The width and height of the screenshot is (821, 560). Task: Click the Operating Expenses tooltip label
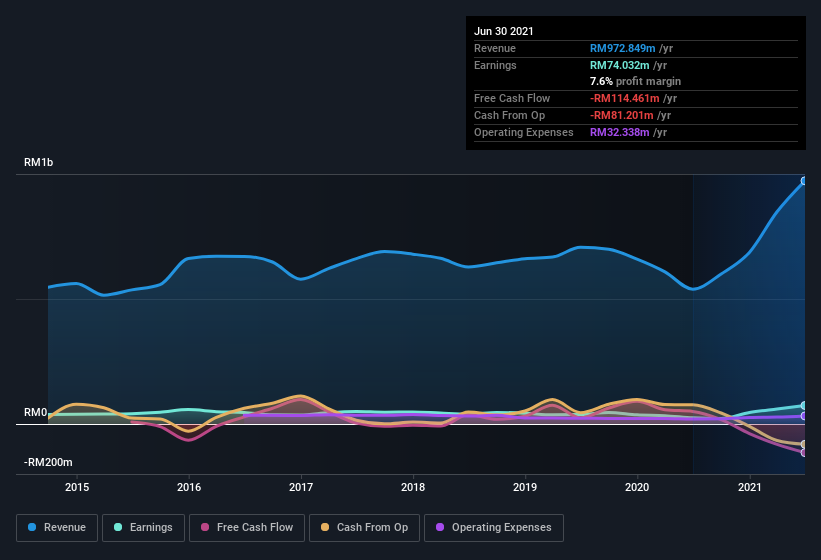click(x=524, y=132)
